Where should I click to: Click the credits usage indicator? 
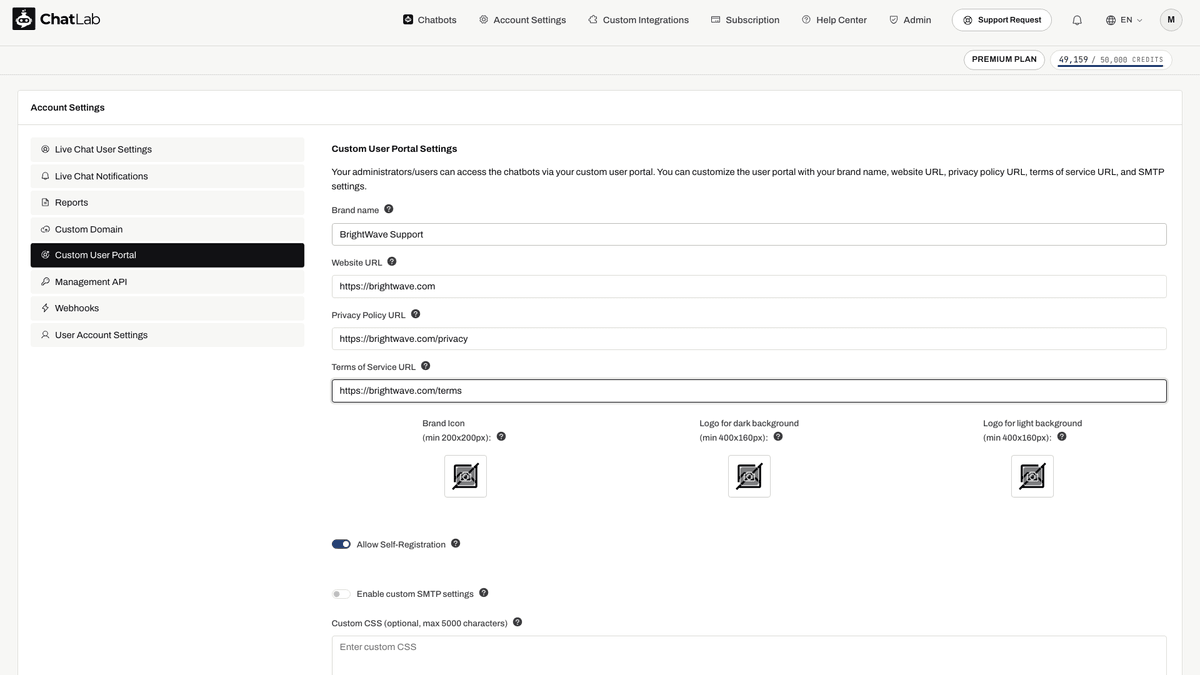pyautogui.click(x=1111, y=59)
